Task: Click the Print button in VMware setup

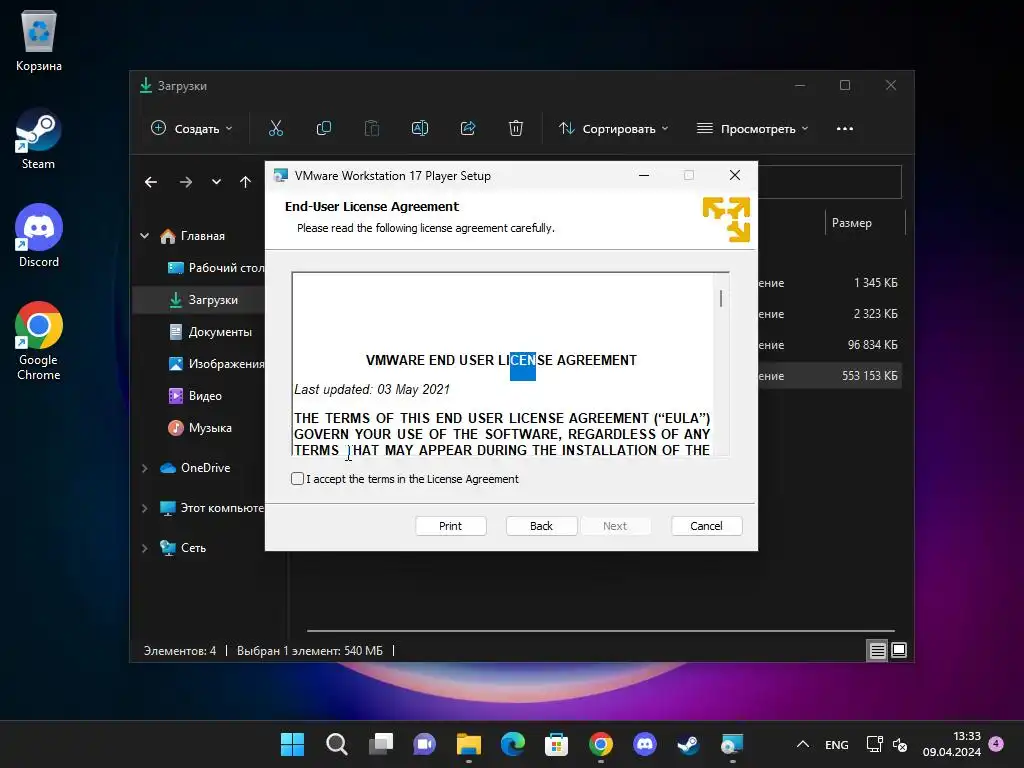Action: pos(451,526)
